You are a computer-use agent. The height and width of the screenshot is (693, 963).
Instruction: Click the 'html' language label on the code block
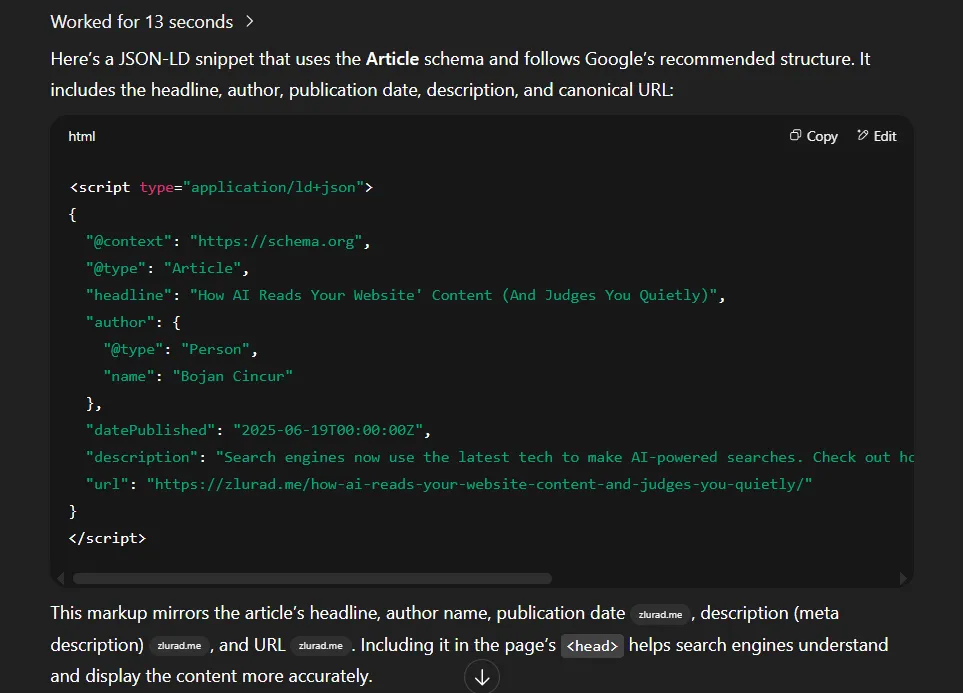pos(81,136)
